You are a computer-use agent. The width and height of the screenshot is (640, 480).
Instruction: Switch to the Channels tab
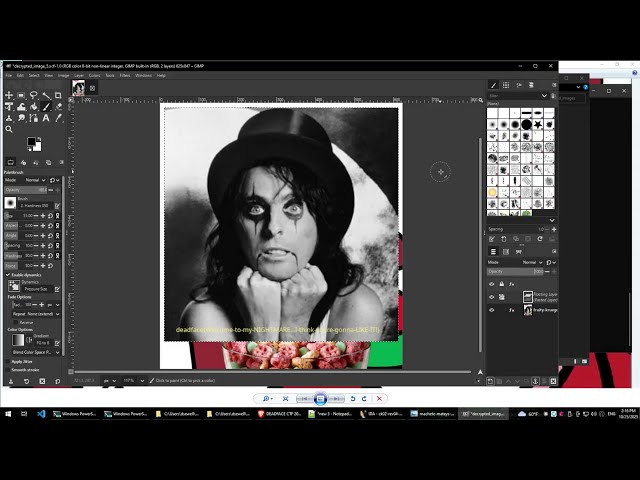(506, 252)
